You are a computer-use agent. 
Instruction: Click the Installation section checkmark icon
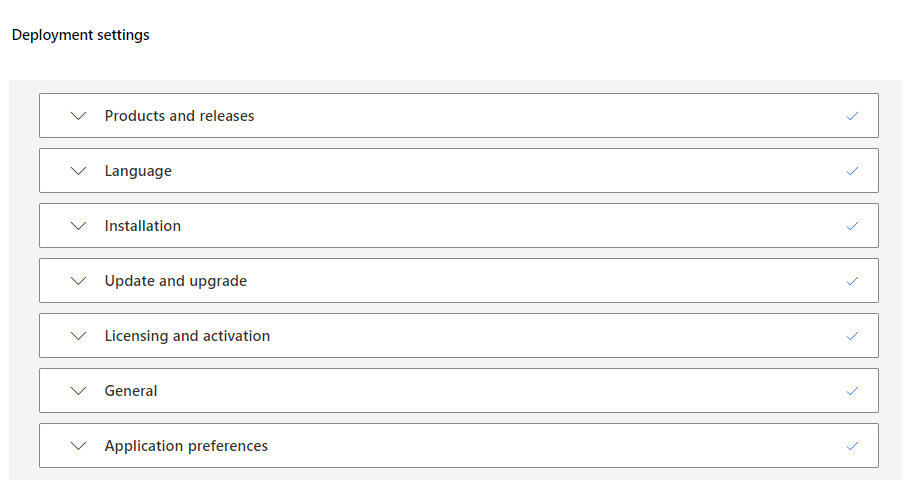[852, 226]
